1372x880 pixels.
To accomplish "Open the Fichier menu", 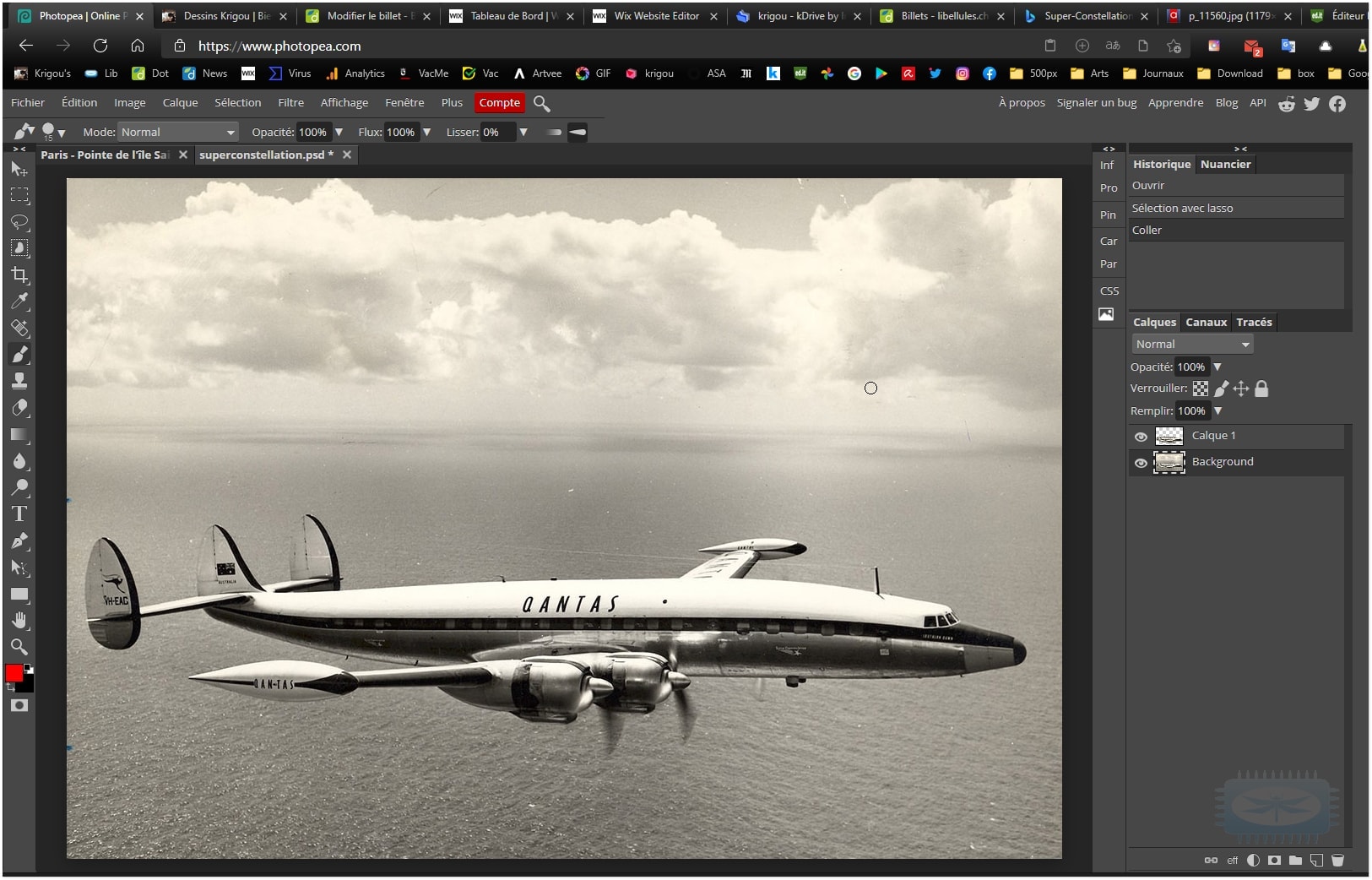I will 28,102.
